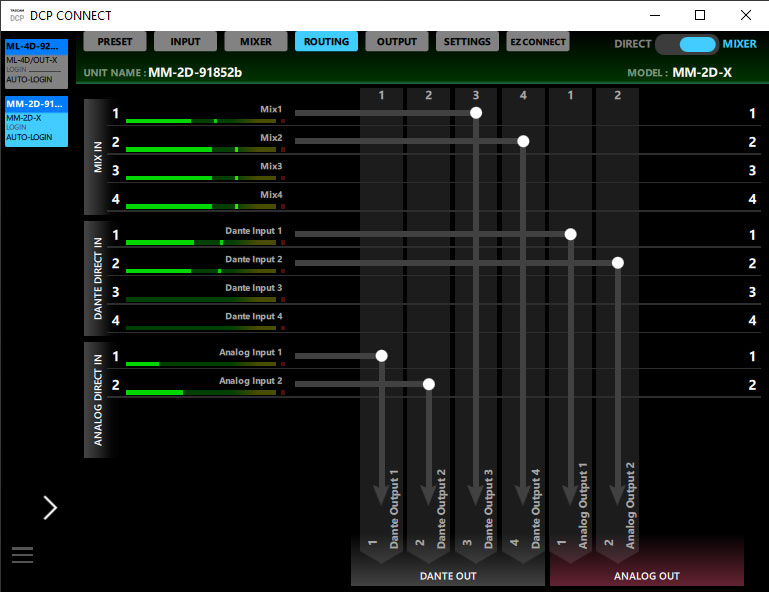Select the MM-2D-91 device in sidebar
The image size is (769, 592).
click(x=36, y=122)
